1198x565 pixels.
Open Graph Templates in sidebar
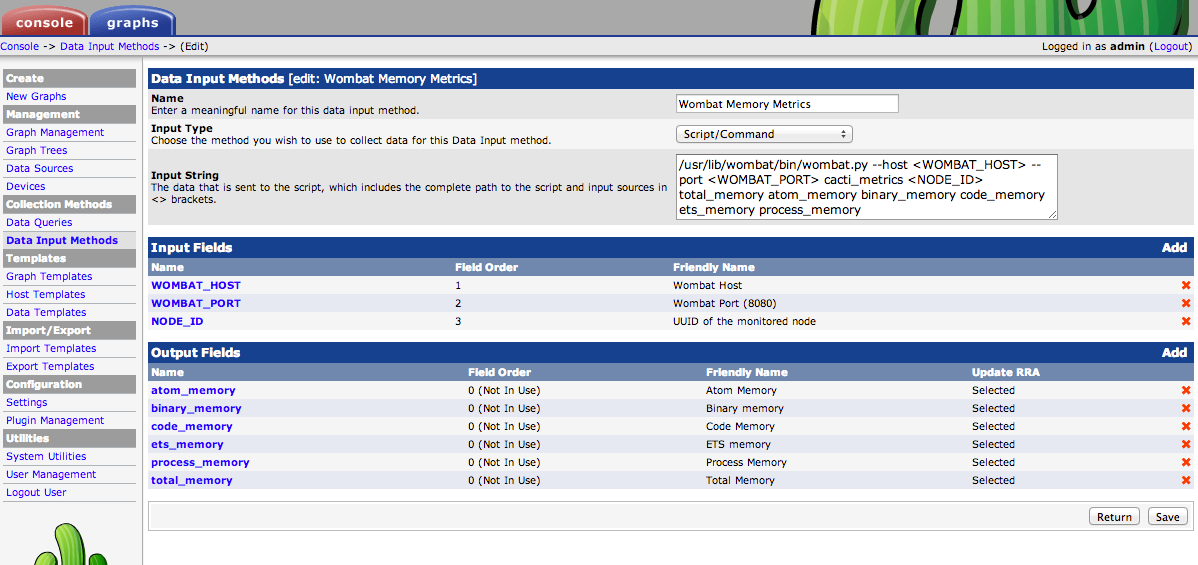[49, 276]
